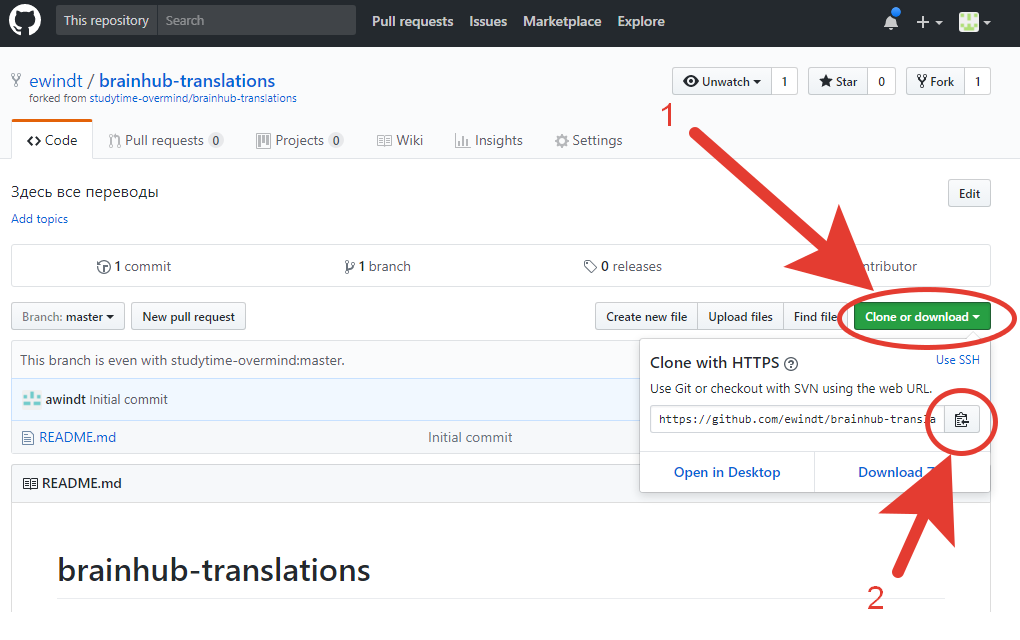Open Initial commit in the README.md row
This screenshot has height=640, width=1020.
click(470, 438)
